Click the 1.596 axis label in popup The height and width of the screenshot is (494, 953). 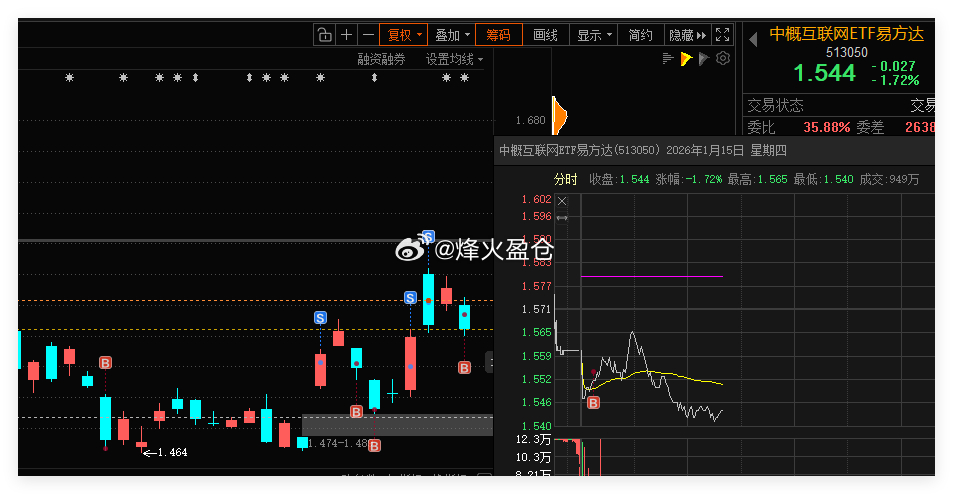click(x=536, y=216)
